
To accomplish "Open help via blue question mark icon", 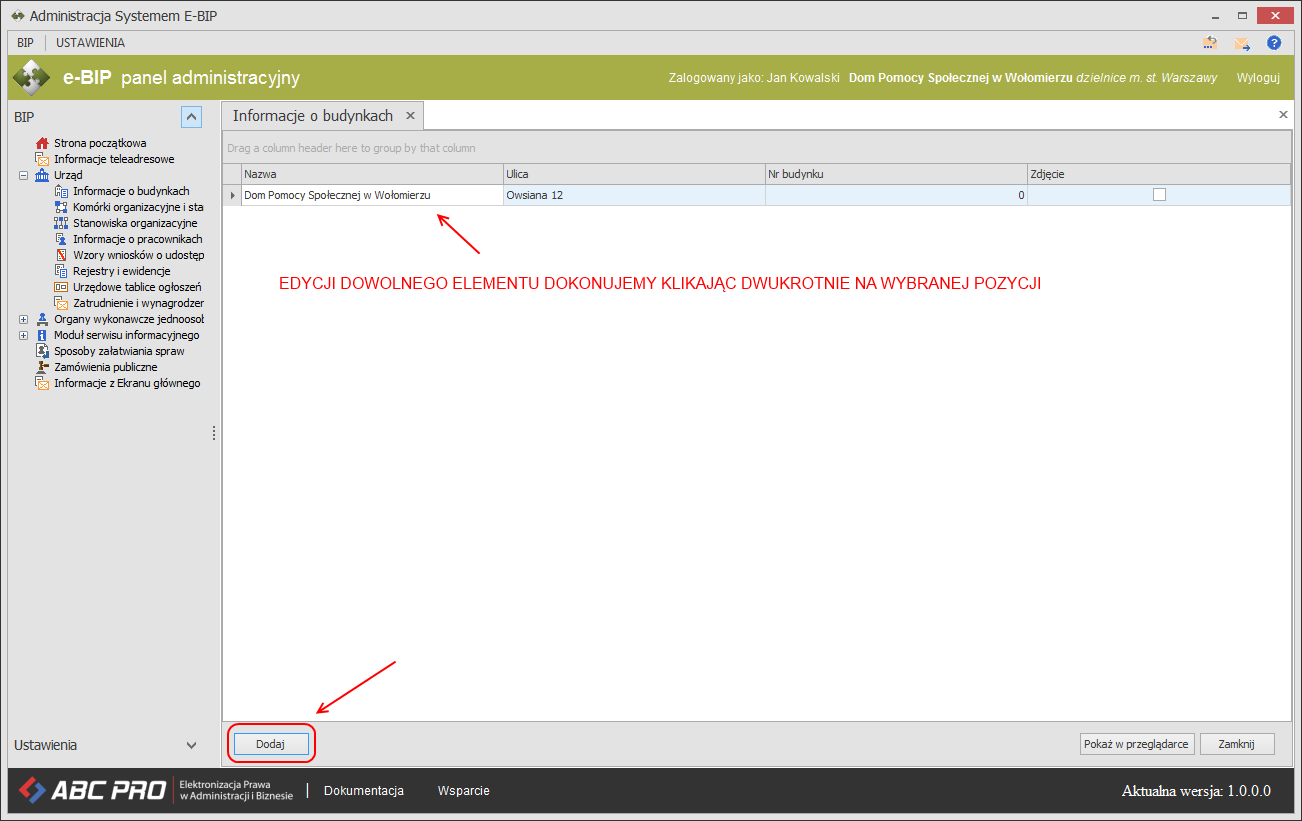I will [1274, 43].
